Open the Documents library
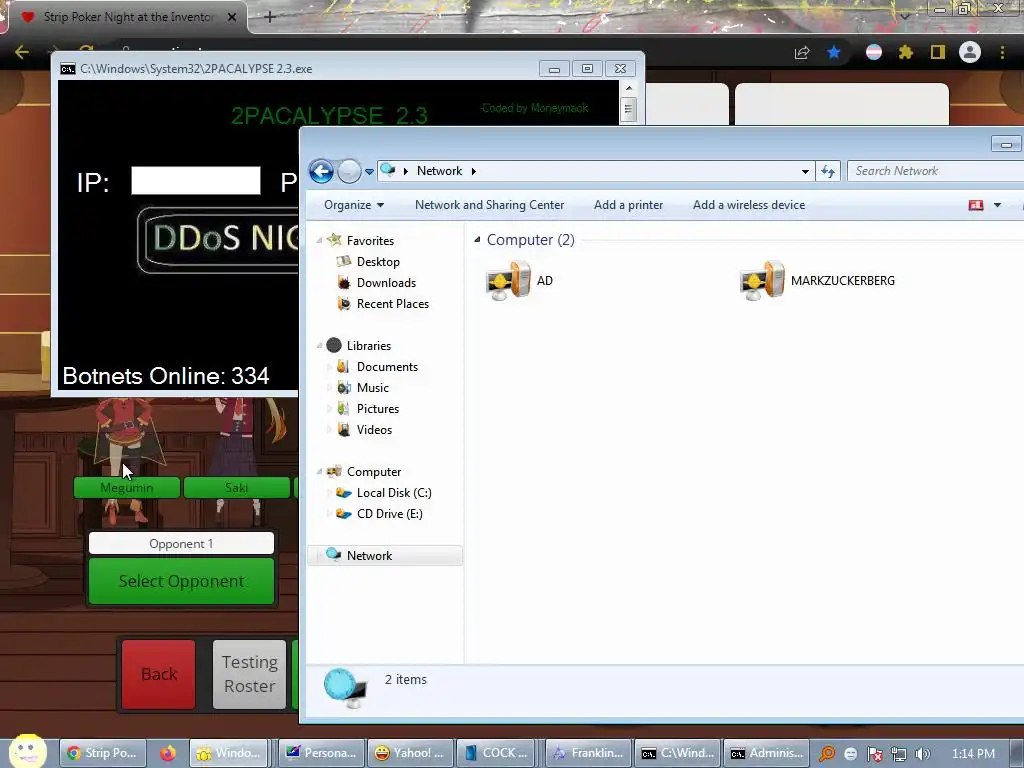Screen dimensions: 1024x768 [387, 367]
